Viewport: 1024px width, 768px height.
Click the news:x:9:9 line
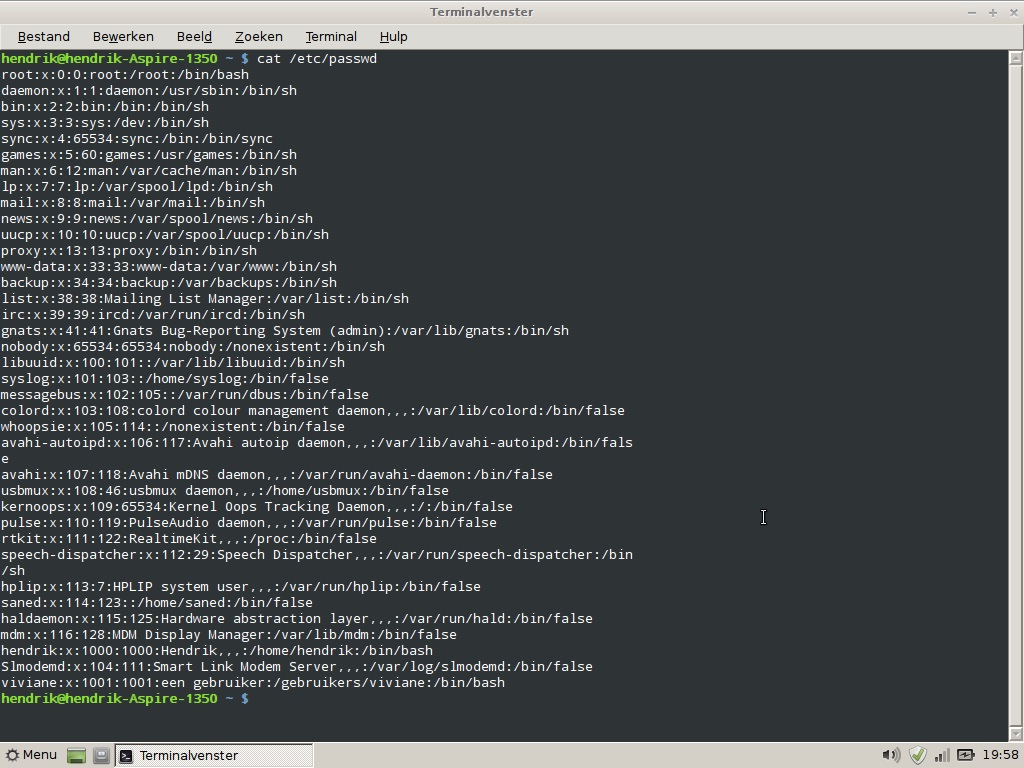tap(157, 219)
